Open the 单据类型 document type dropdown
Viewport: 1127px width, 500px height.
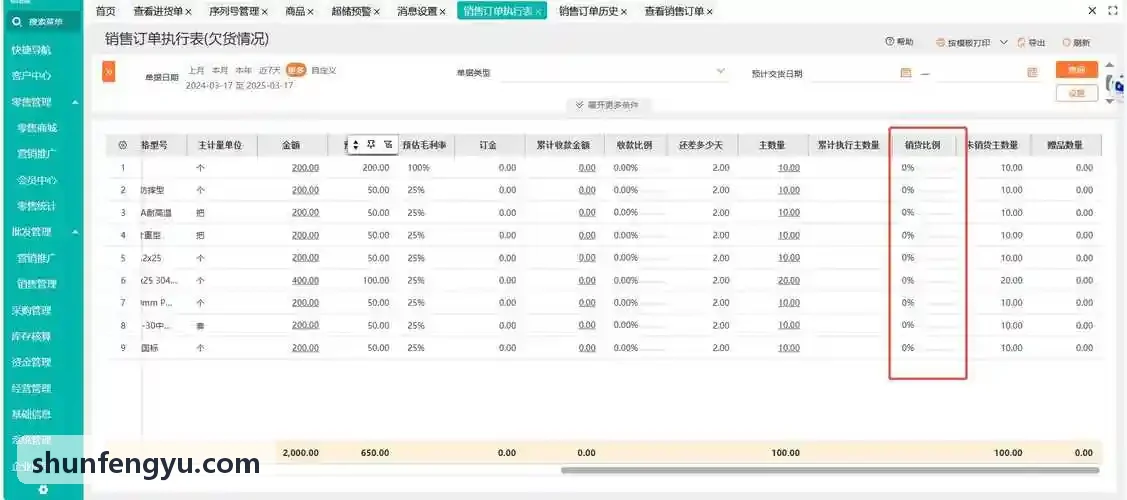pyautogui.click(x=721, y=72)
